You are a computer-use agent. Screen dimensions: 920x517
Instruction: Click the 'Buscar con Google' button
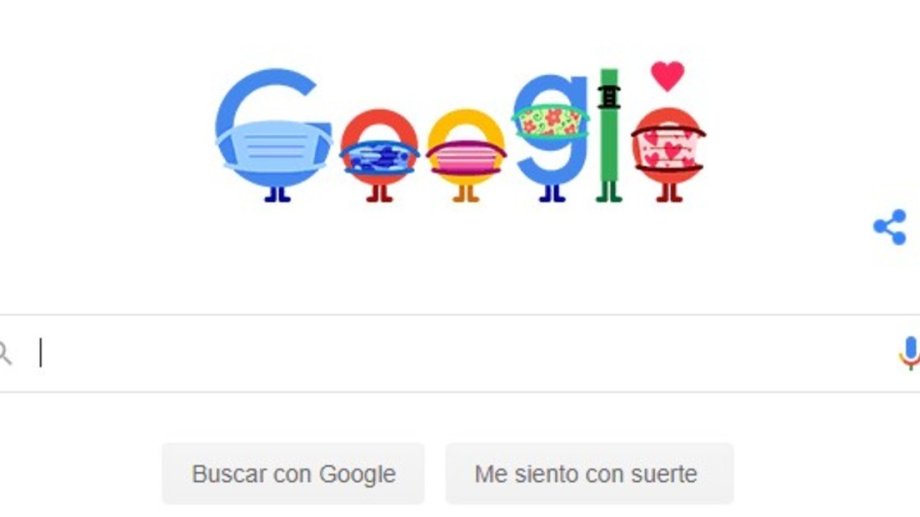[293, 474]
